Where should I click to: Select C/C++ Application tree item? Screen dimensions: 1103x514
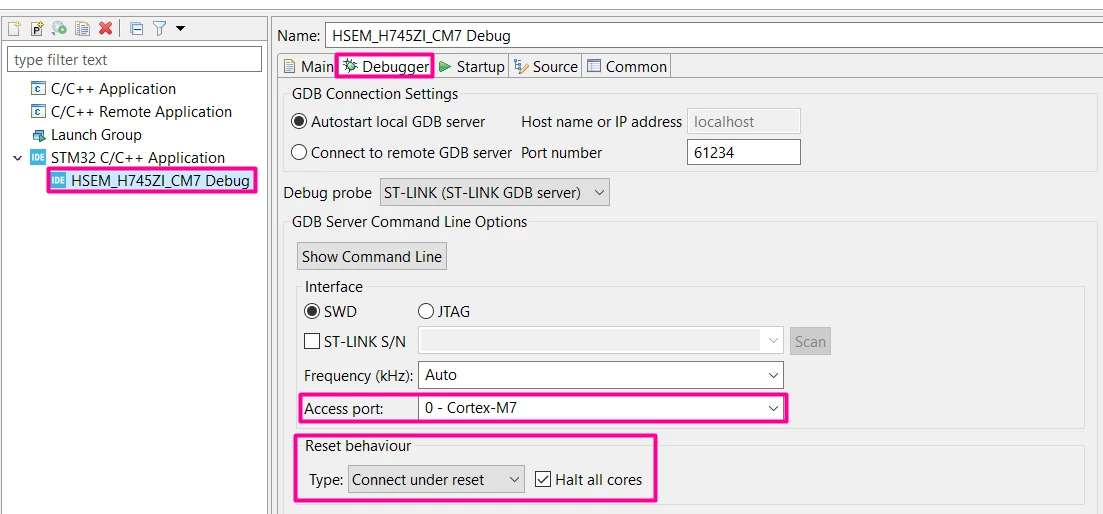[113, 89]
